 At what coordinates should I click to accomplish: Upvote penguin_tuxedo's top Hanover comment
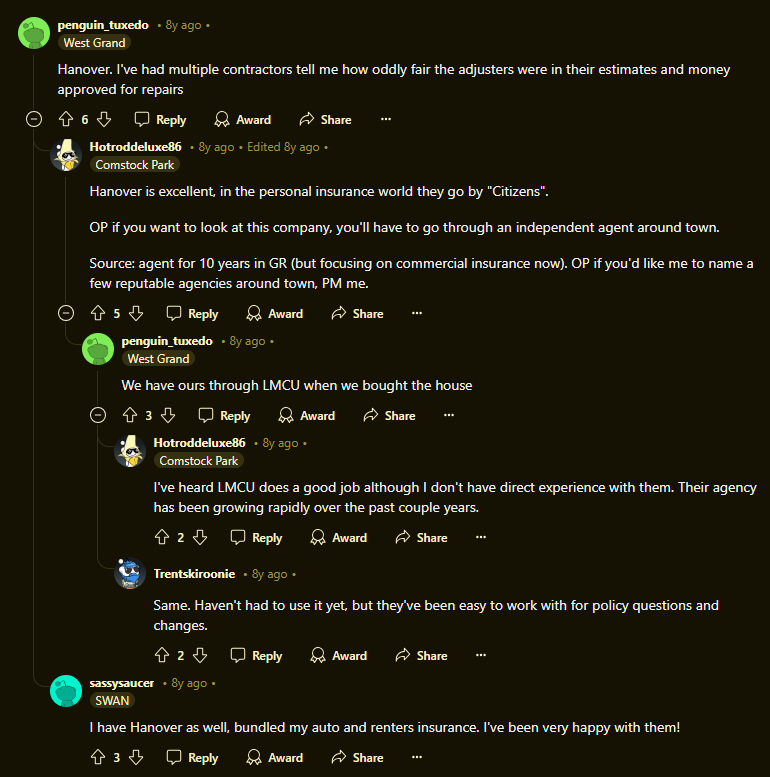coord(66,119)
